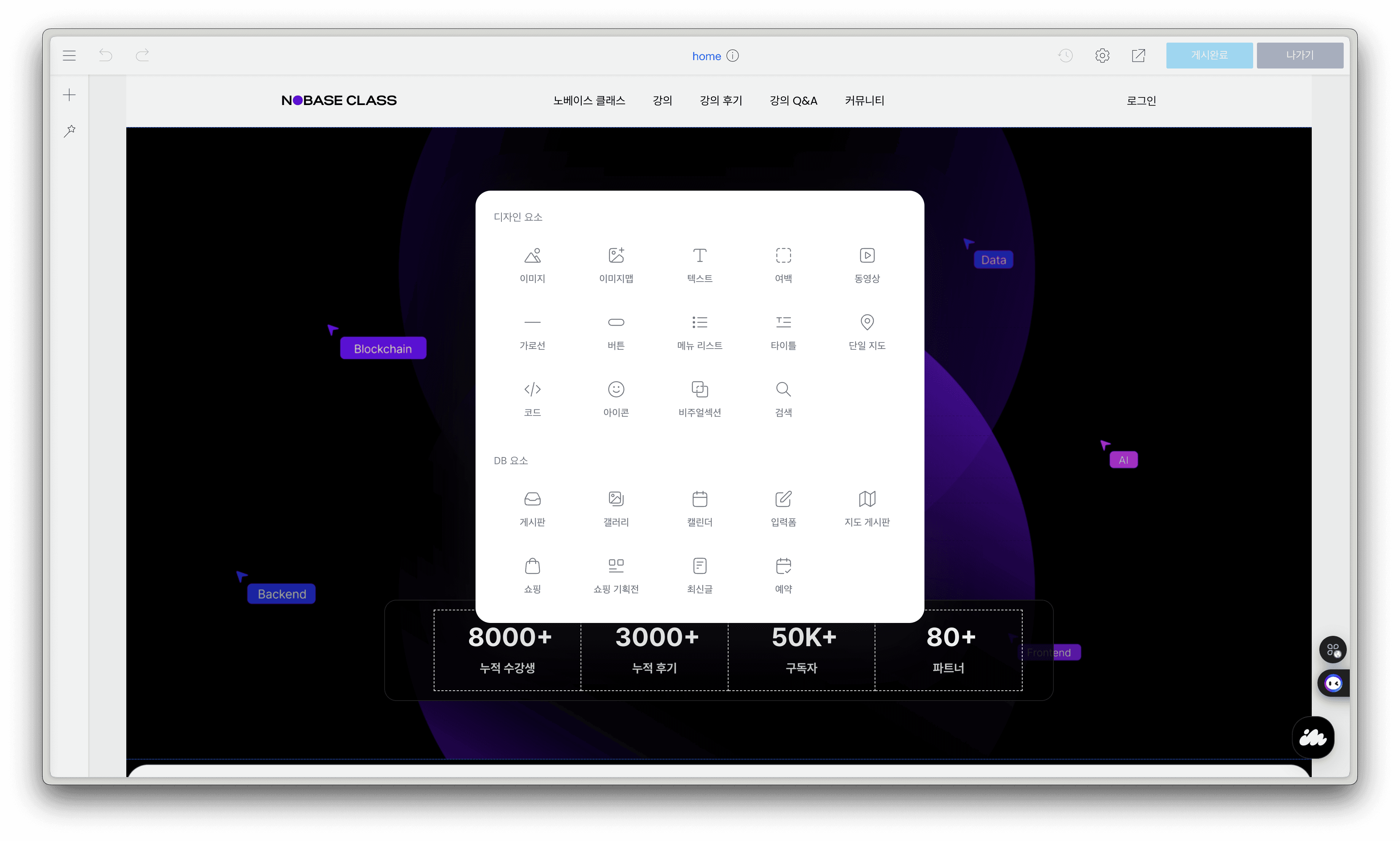Viewport: 1400px width, 841px height.
Task: Select the 커뮤니티 navigation menu item
Action: pyautogui.click(x=864, y=101)
